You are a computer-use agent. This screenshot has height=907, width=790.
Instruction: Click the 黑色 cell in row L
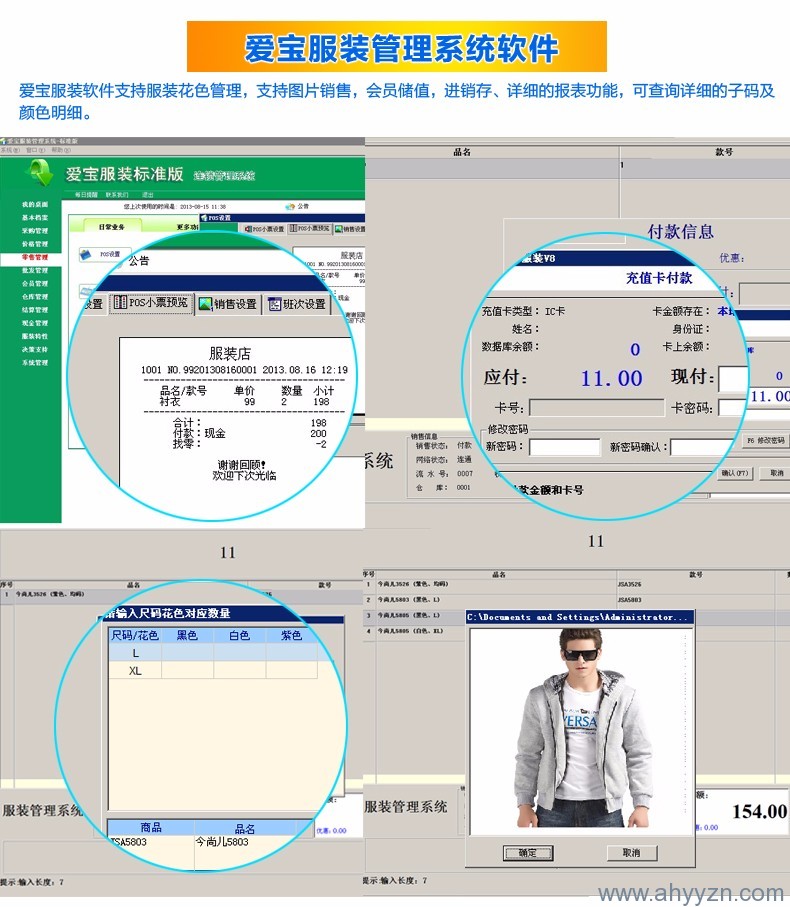[187, 652]
